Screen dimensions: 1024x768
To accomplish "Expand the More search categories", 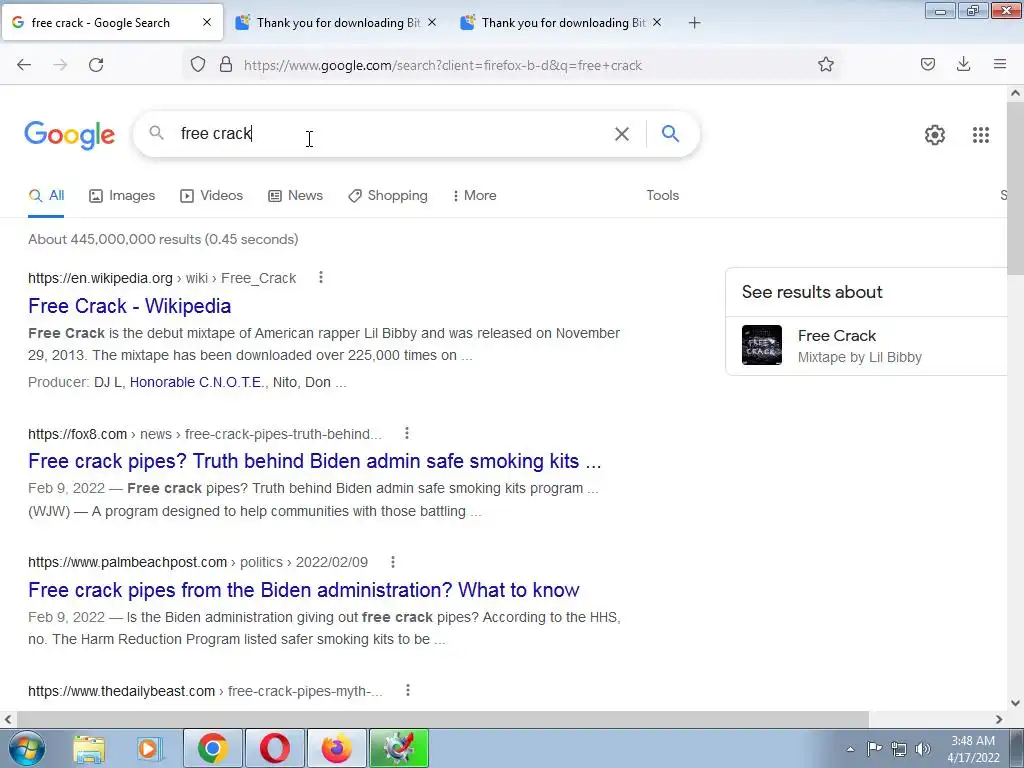I will [x=475, y=195].
